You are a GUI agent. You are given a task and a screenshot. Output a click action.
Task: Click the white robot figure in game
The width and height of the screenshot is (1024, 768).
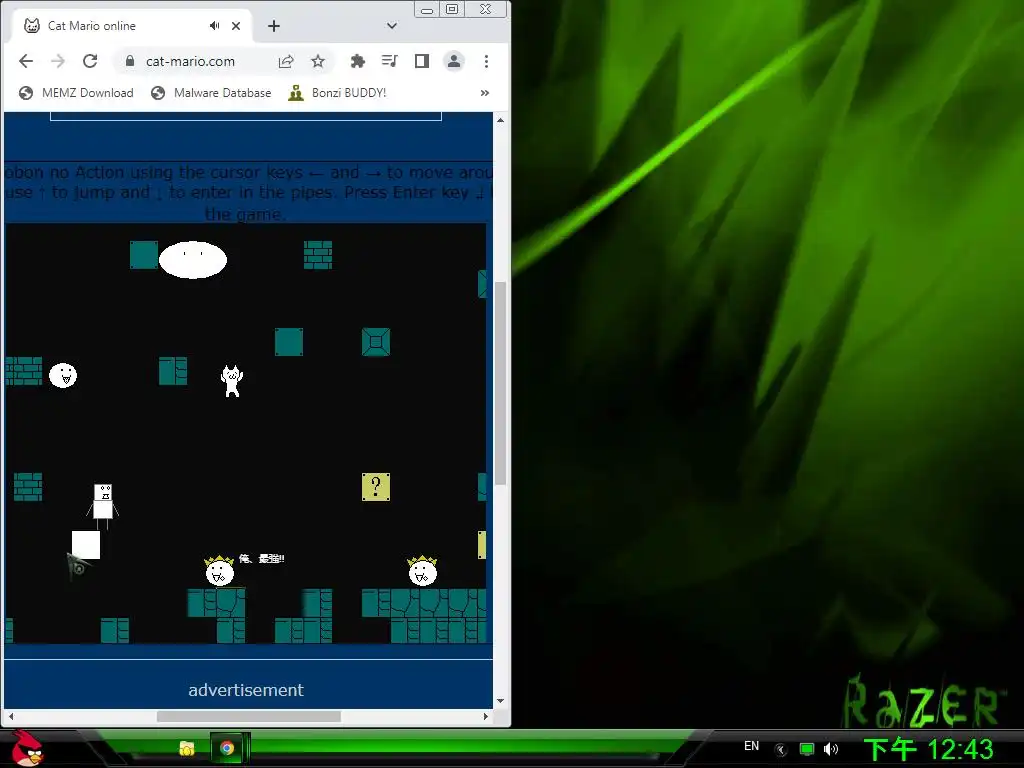[x=103, y=505]
